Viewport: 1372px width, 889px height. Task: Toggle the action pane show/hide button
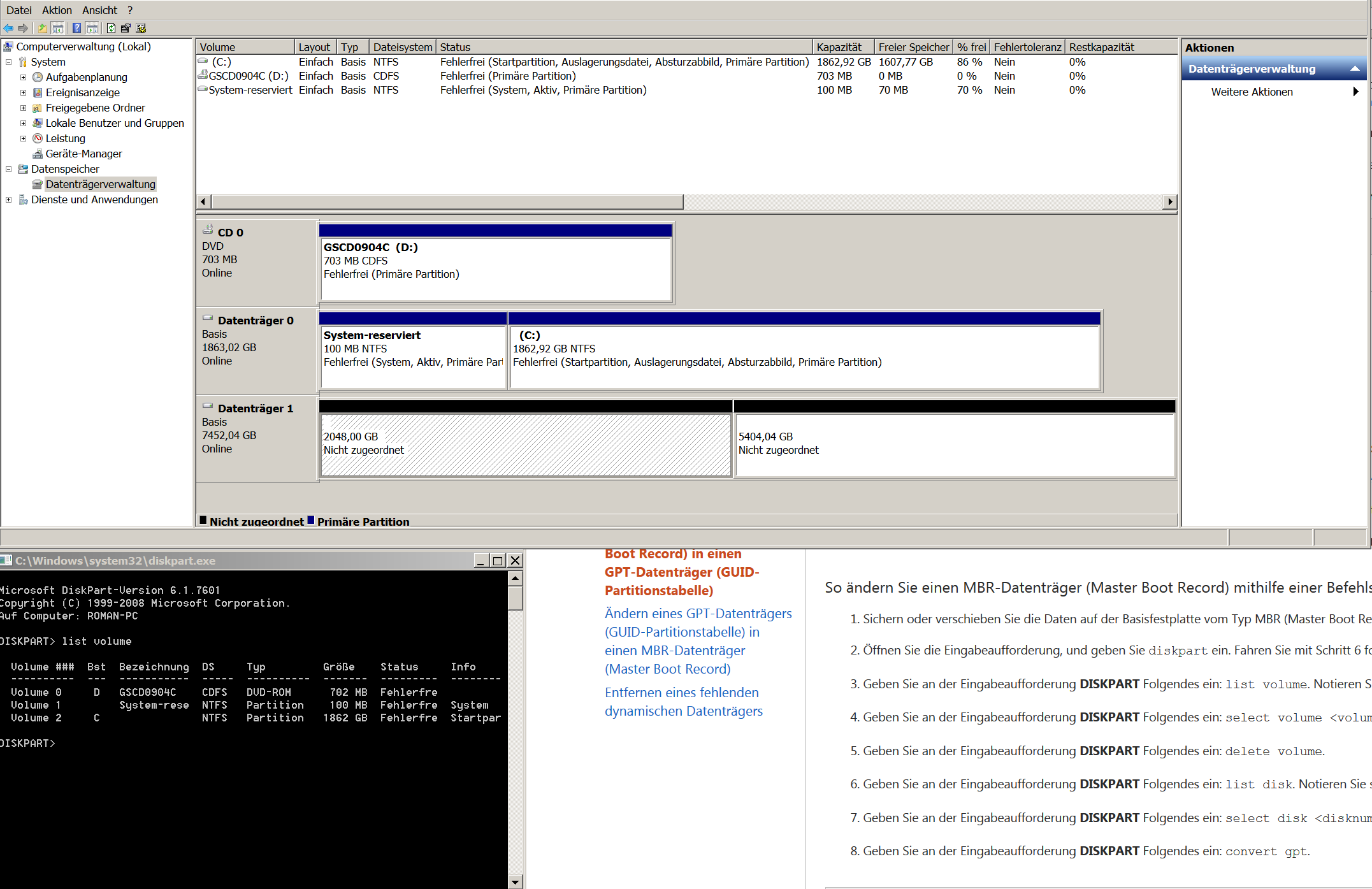point(92,28)
